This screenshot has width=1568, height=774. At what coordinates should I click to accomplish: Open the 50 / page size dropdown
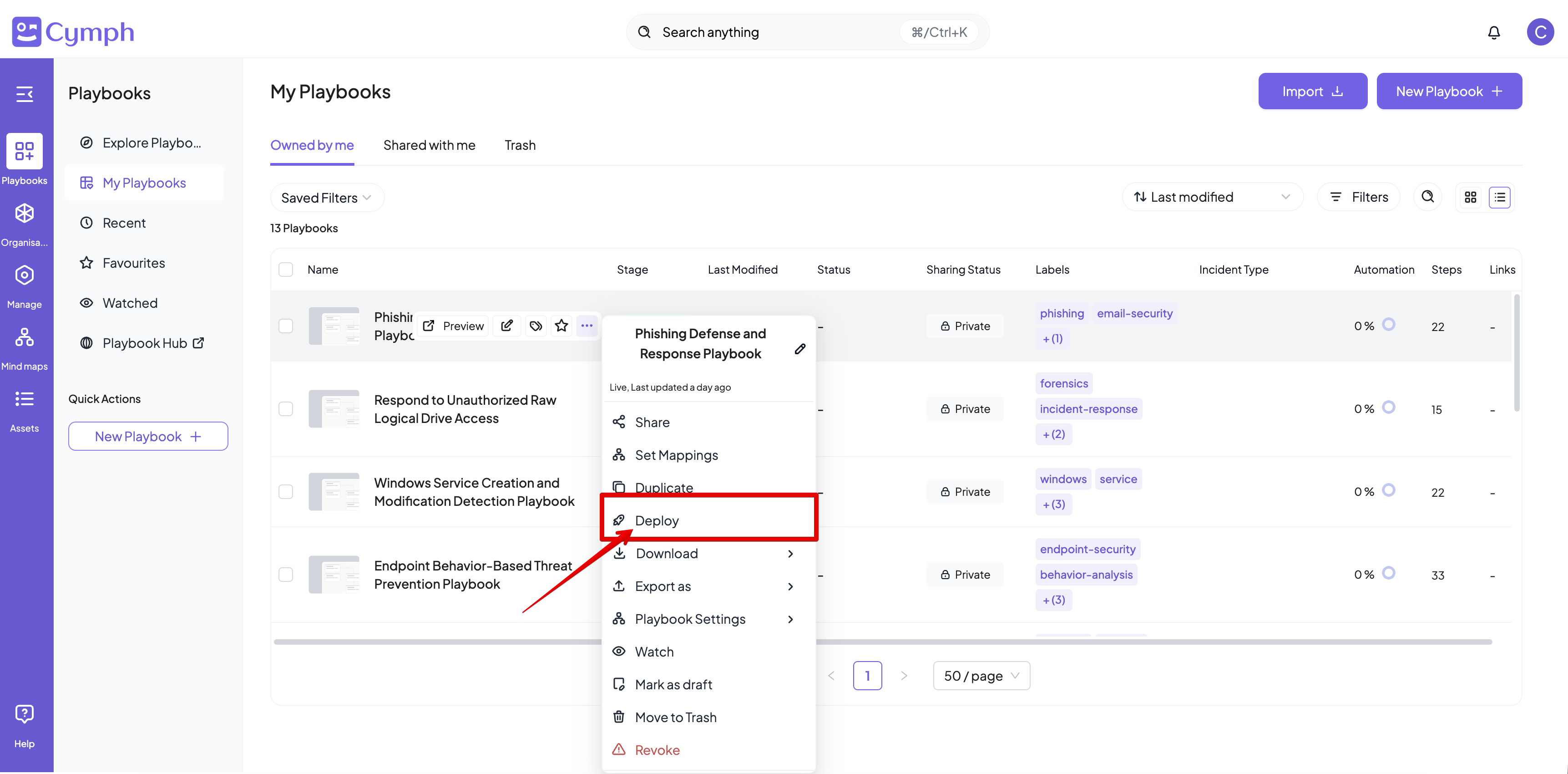tap(981, 675)
